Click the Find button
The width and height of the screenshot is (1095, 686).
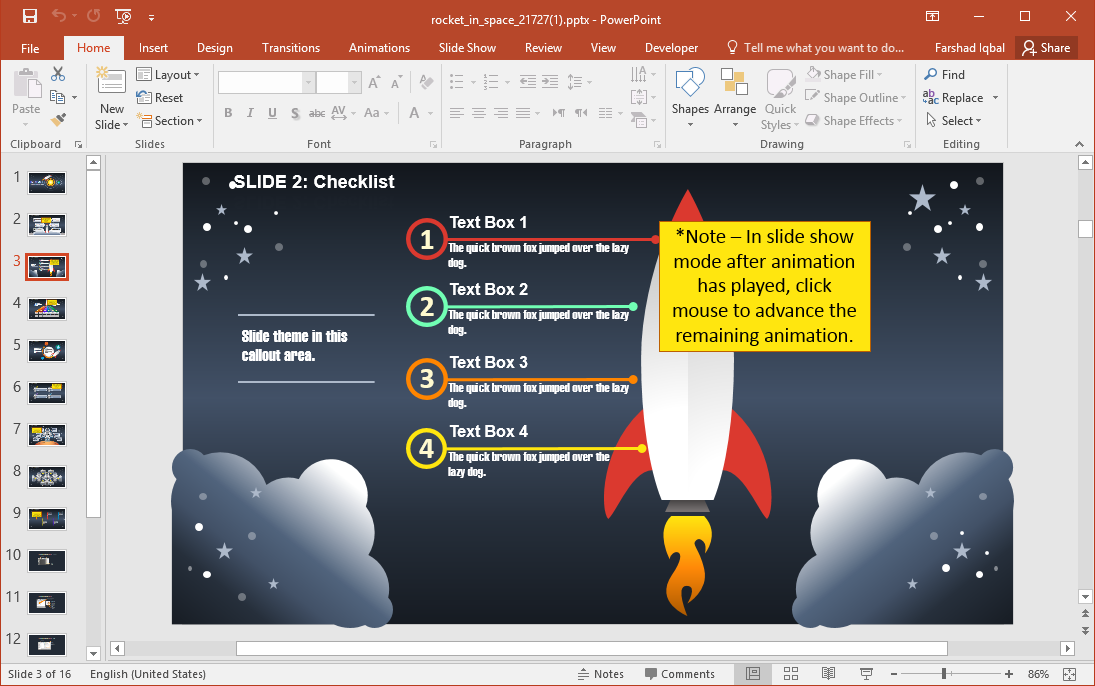click(945, 75)
